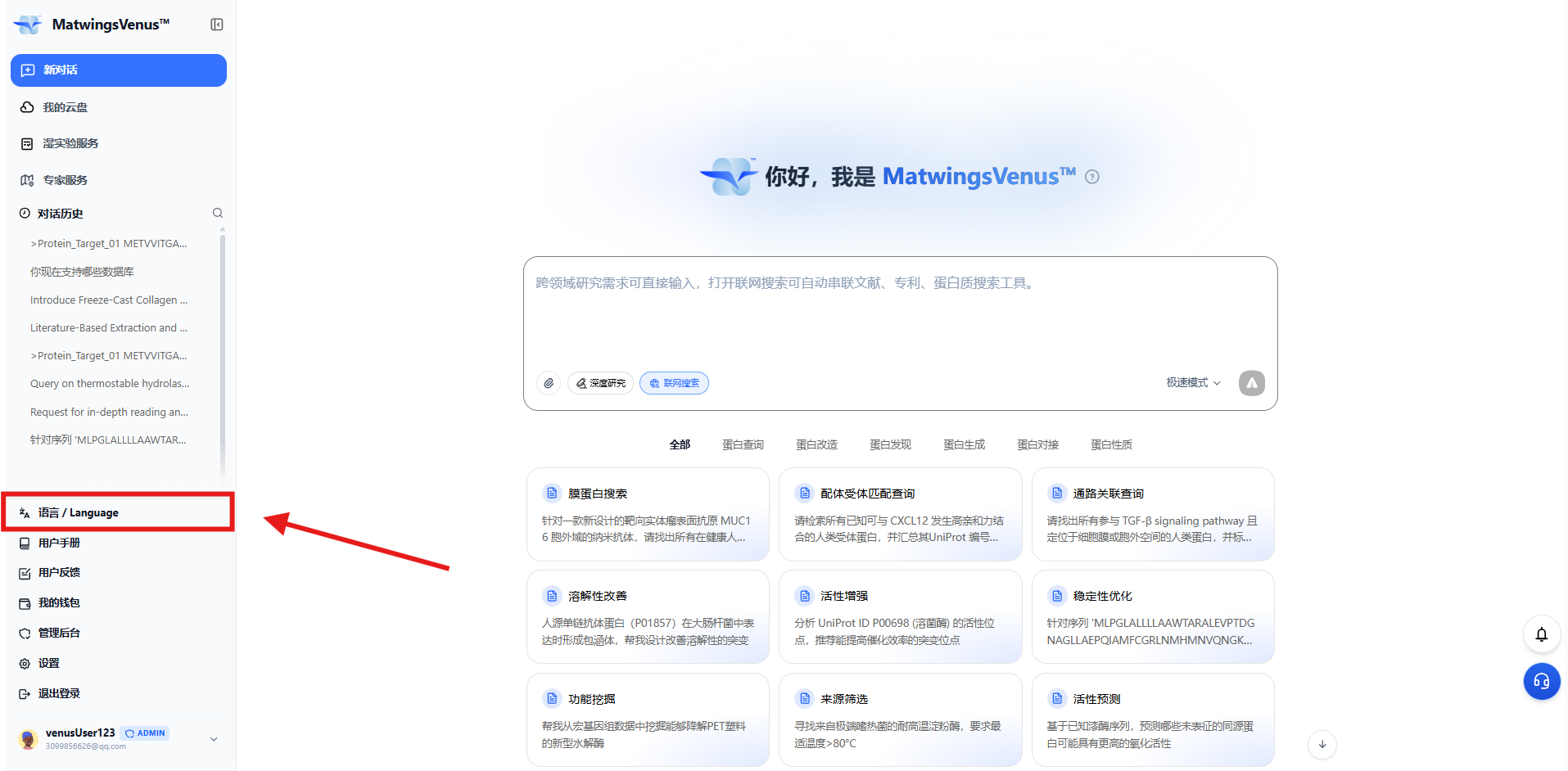Click help question icon beside MatwingsVenus title
The image size is (1568, 771).
click(1091, 177)
